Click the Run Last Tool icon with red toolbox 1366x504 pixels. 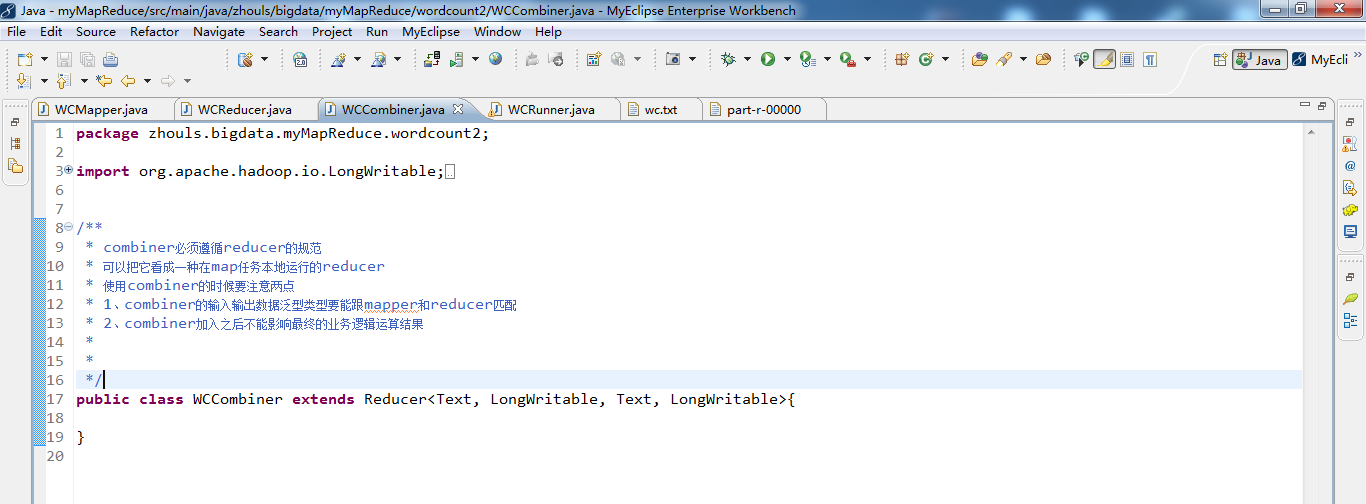[x=848, y=60]
